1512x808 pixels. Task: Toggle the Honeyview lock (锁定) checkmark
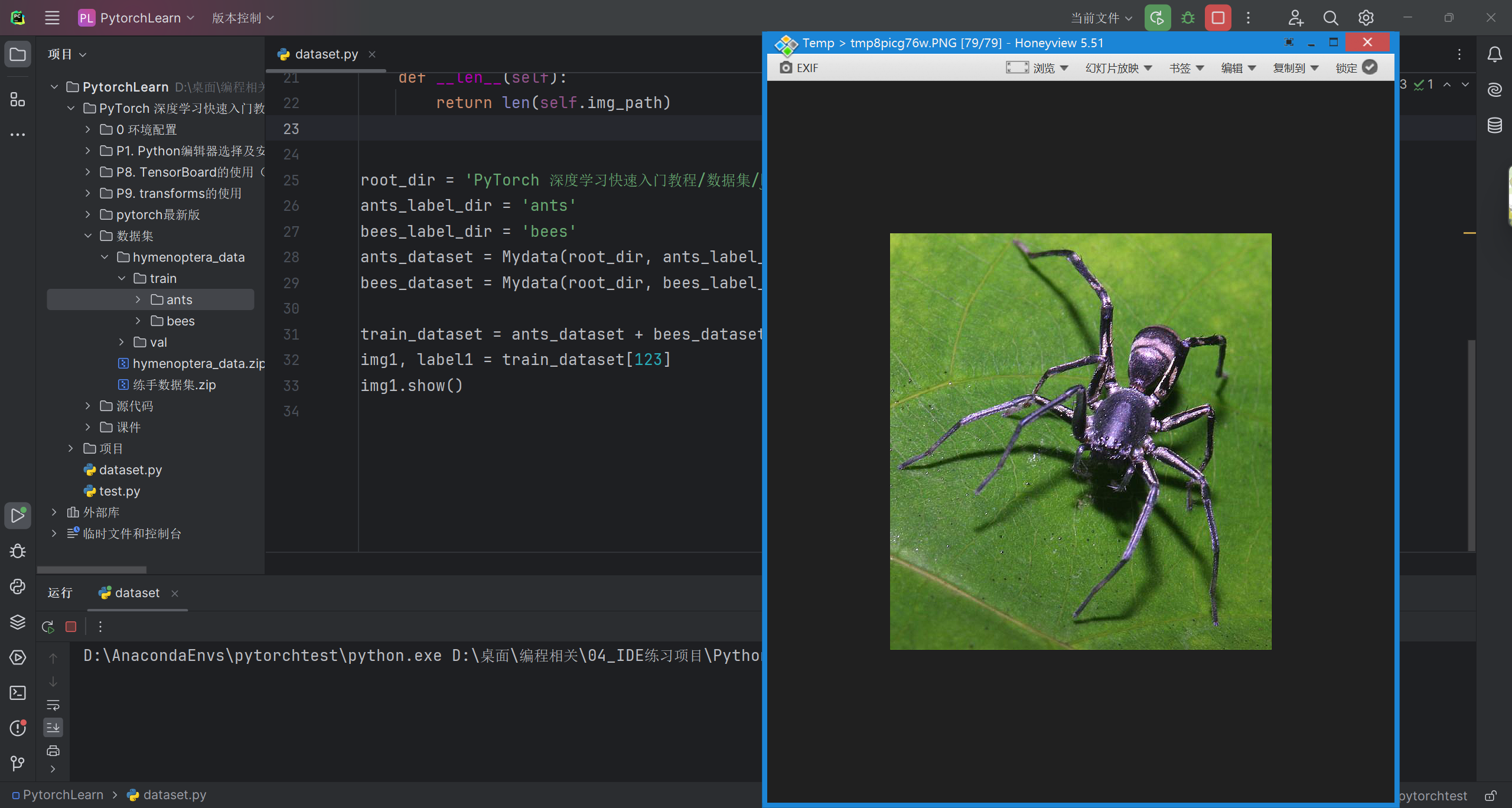point(1370,67)
